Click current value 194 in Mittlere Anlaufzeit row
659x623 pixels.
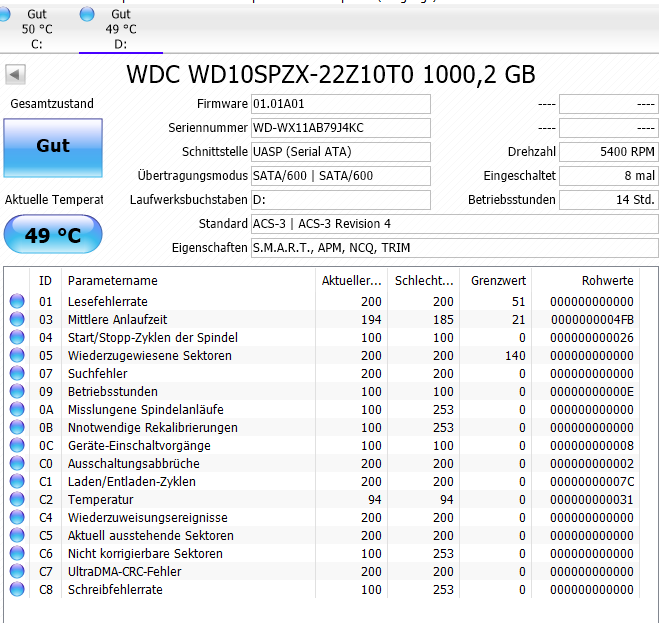371,319
